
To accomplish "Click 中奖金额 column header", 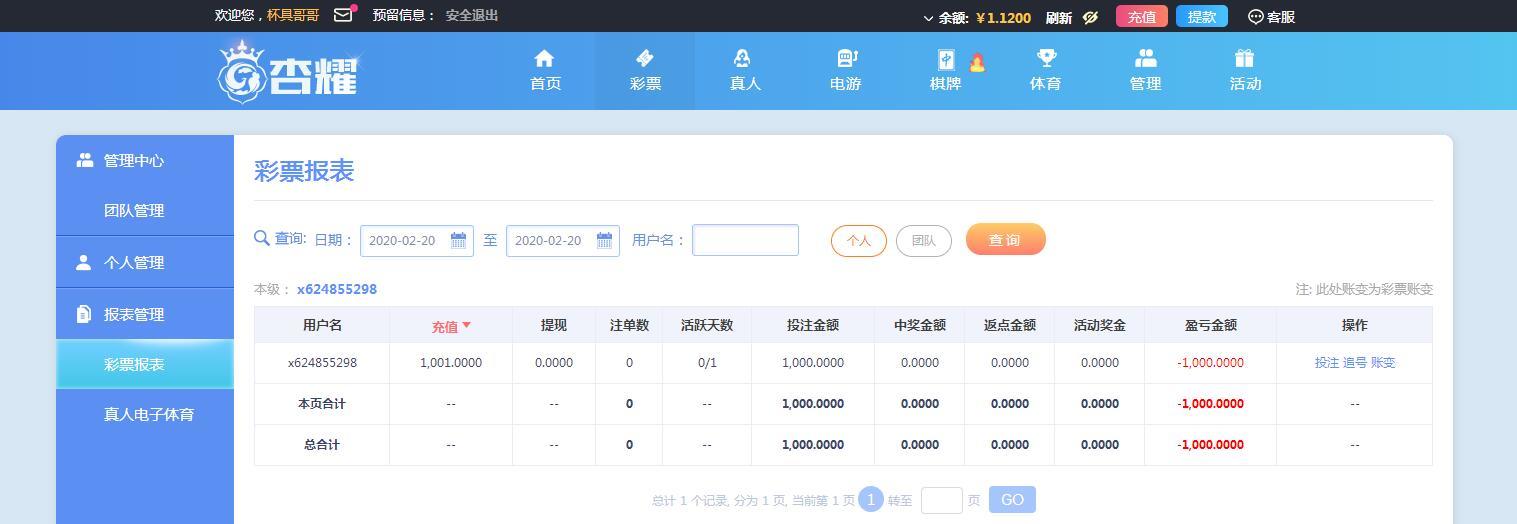I will (x=920, y=325).
